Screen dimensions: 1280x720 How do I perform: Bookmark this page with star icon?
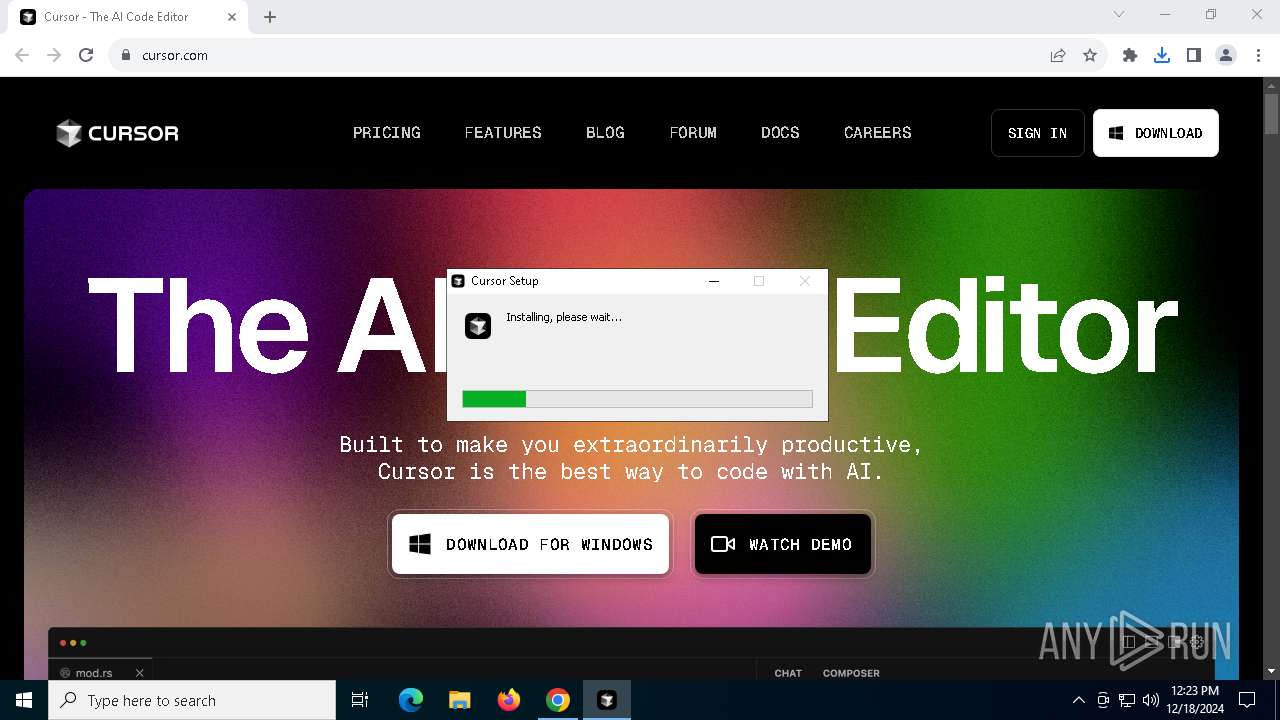click(x=1090, y=55)
